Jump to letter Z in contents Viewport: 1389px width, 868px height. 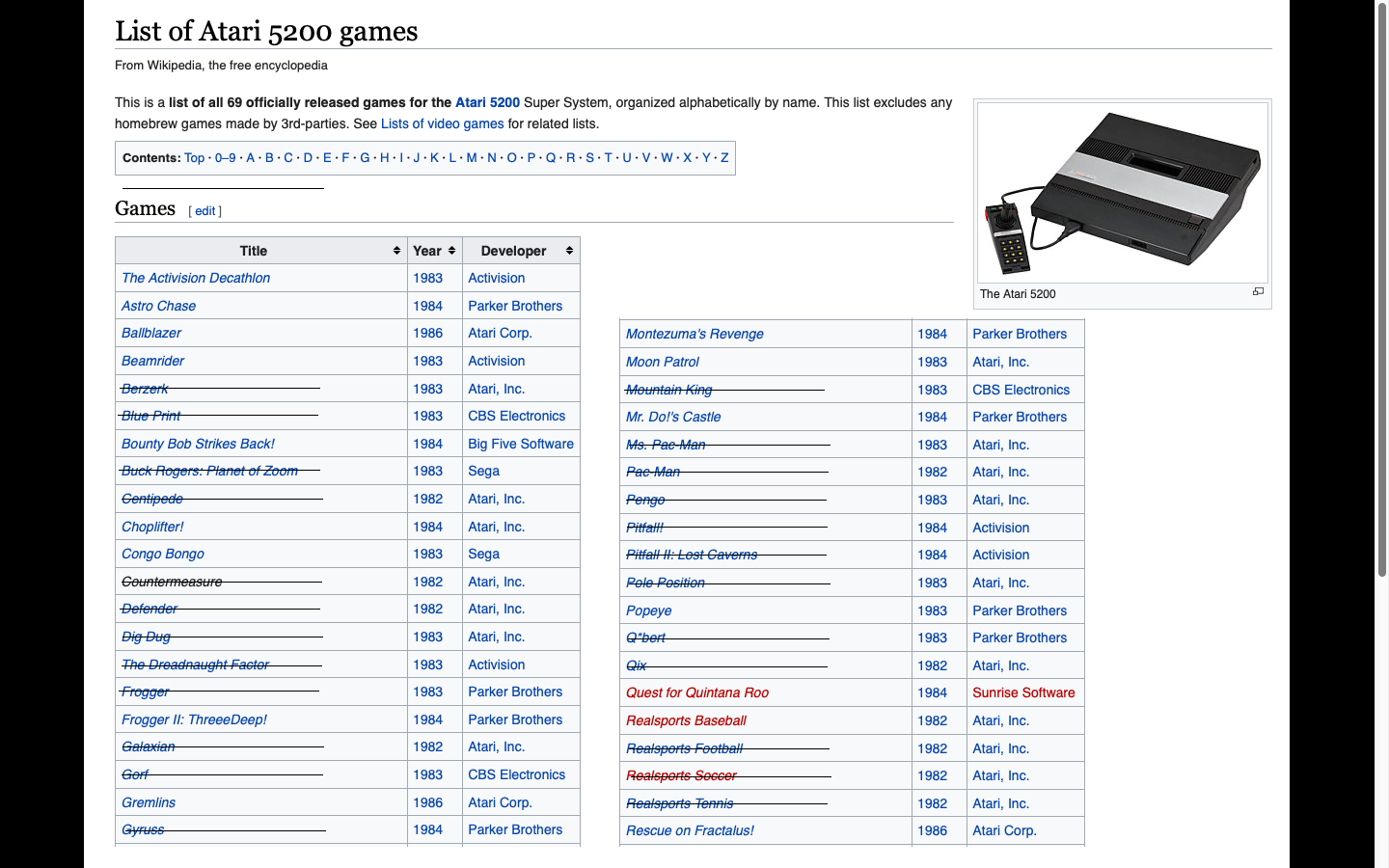[724, 158]
